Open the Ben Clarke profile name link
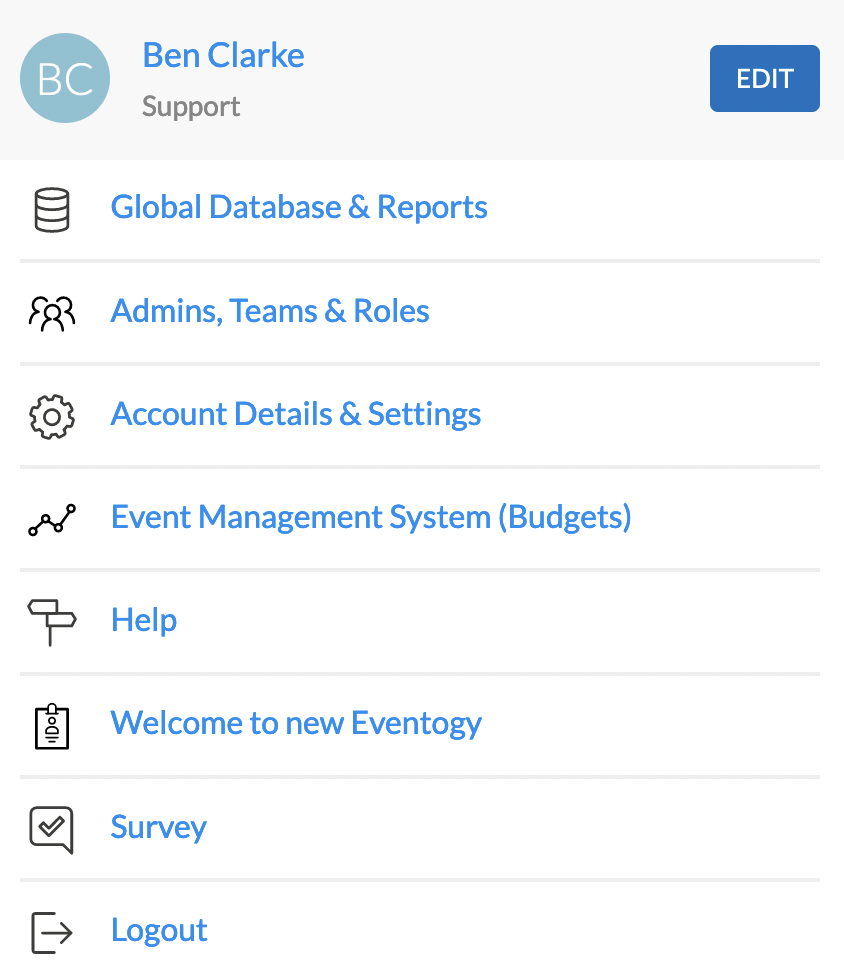The height and width of the screenshot is (978, 844). coord(223,55)
